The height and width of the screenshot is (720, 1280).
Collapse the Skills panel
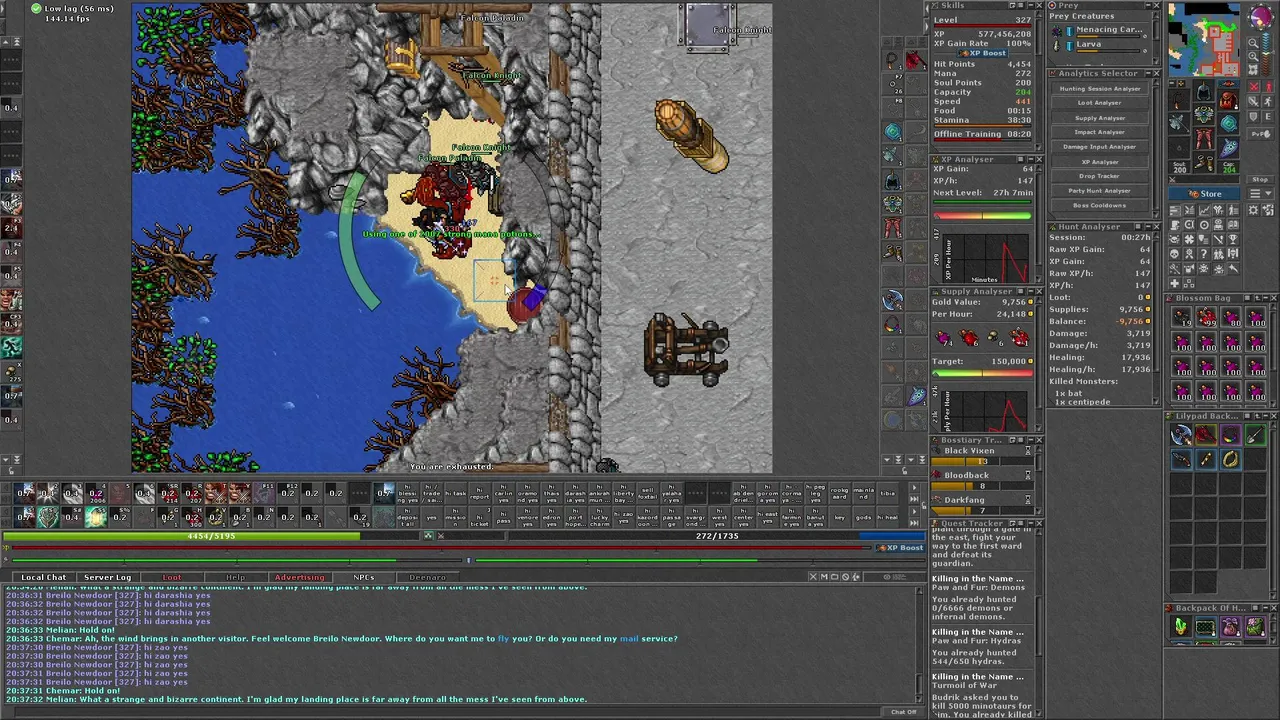point(1030,5)
